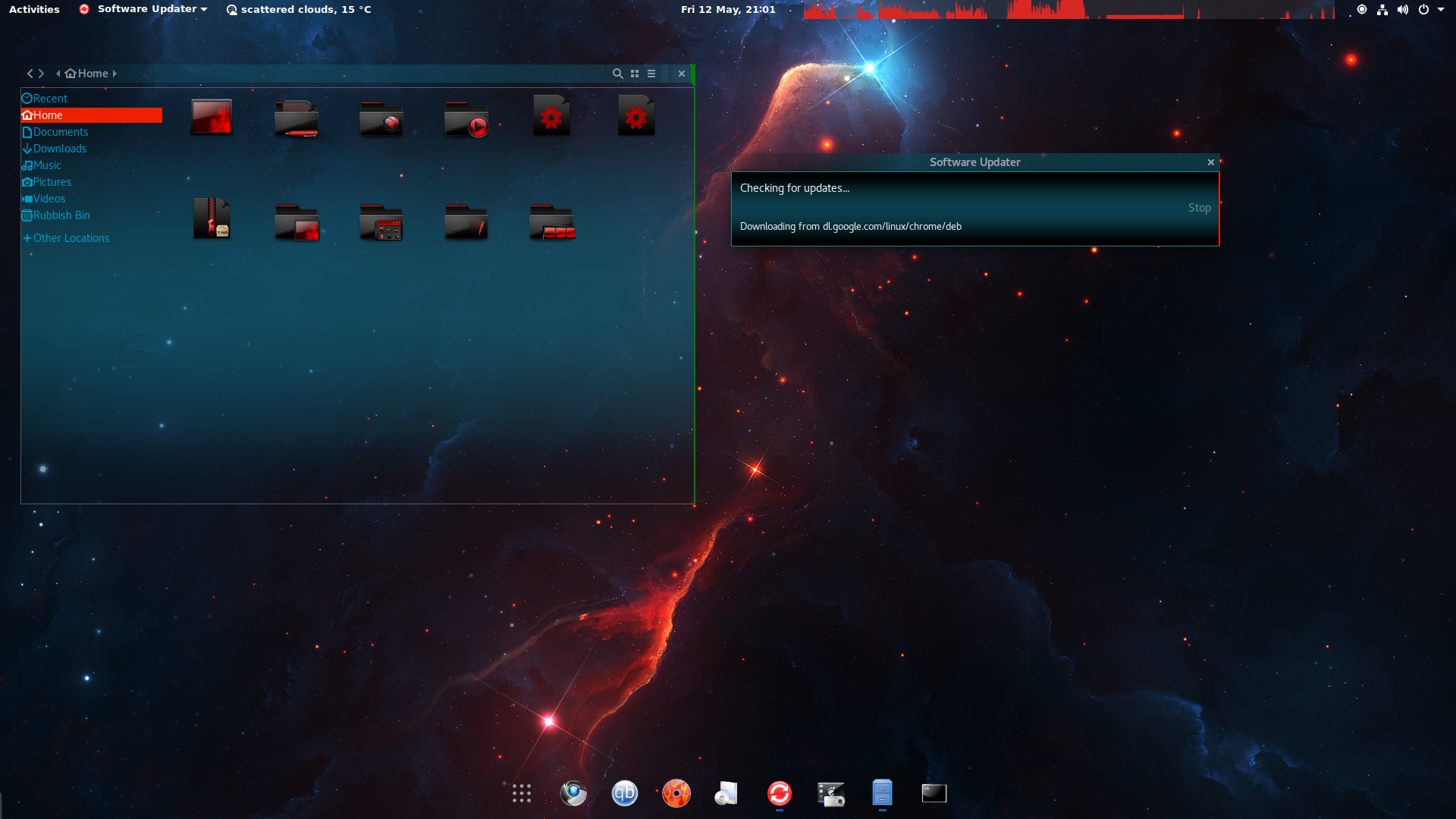This screenshot has width=1456, height=819.
Task: Open the folder with the red play button
Action: [x=466, y=118]
